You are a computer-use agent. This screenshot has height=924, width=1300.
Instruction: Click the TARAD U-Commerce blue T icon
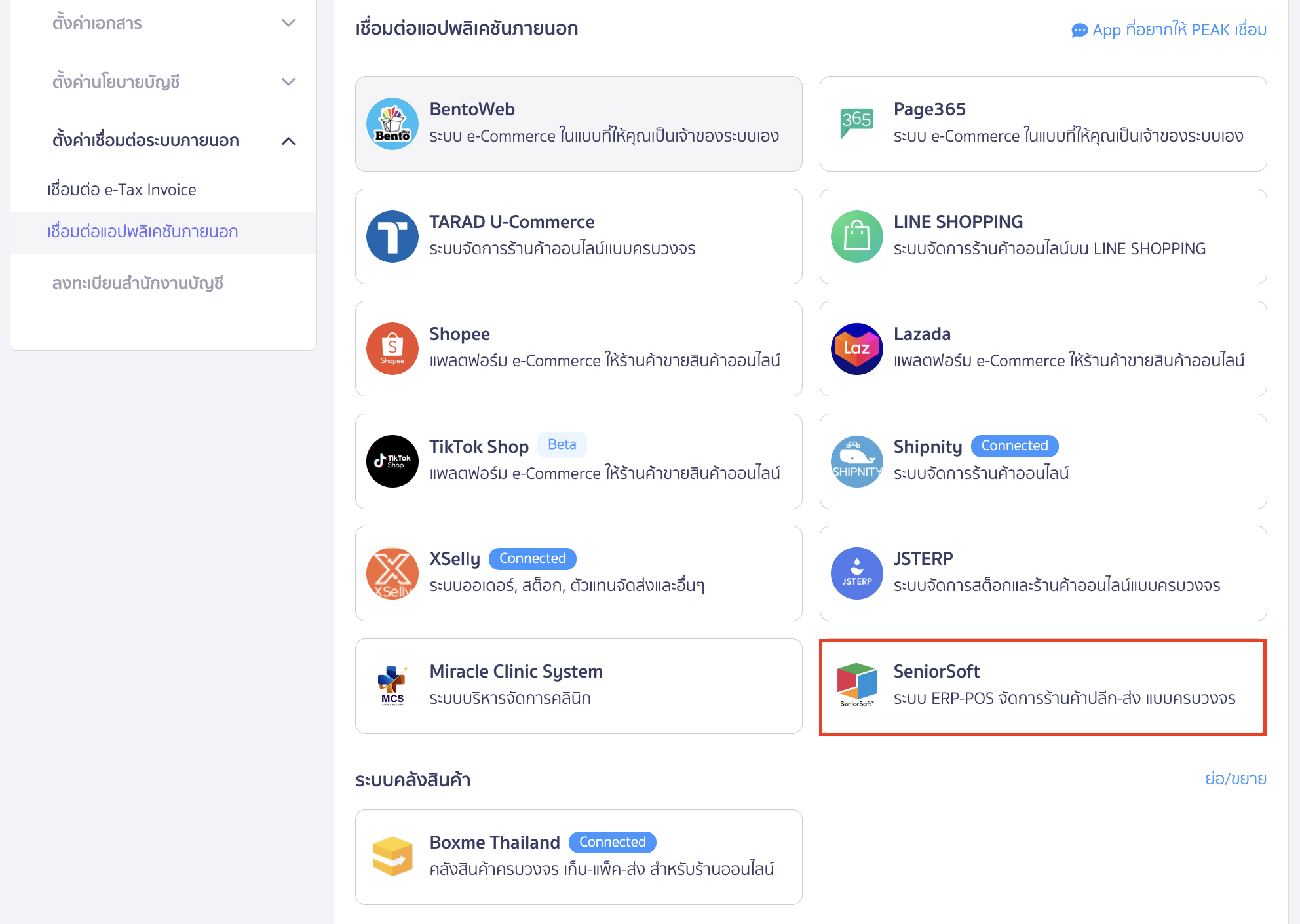392,237
